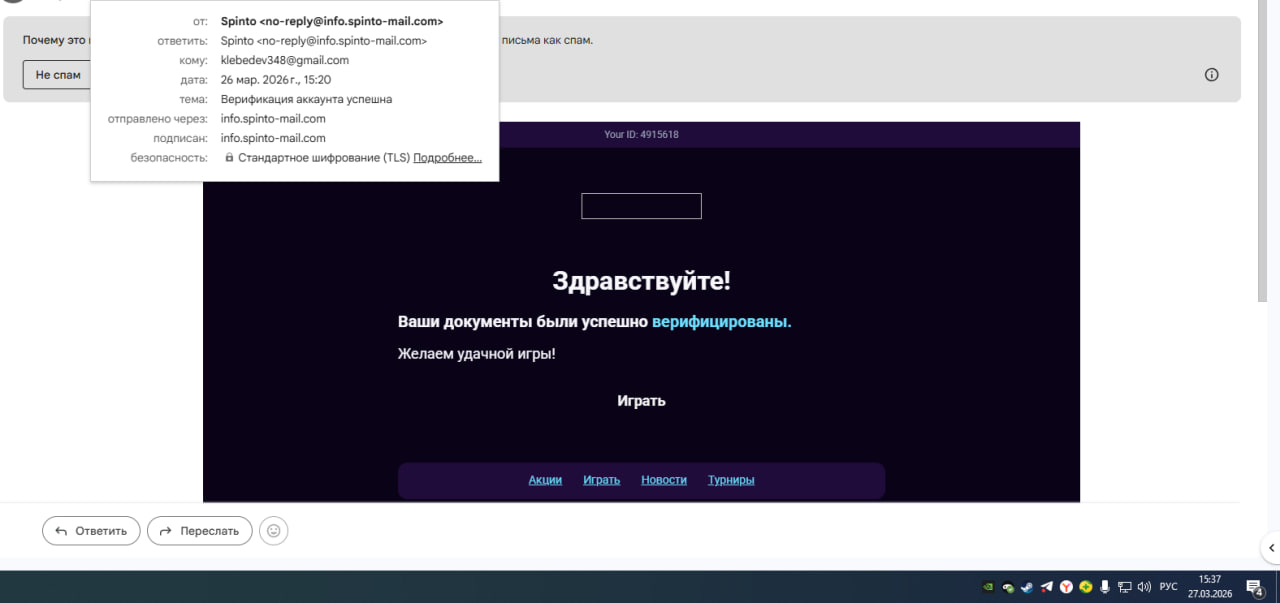The image size is (1280, 603).
Task: Open the "Подробнее" encryption details link
Action: click(447, 158)
